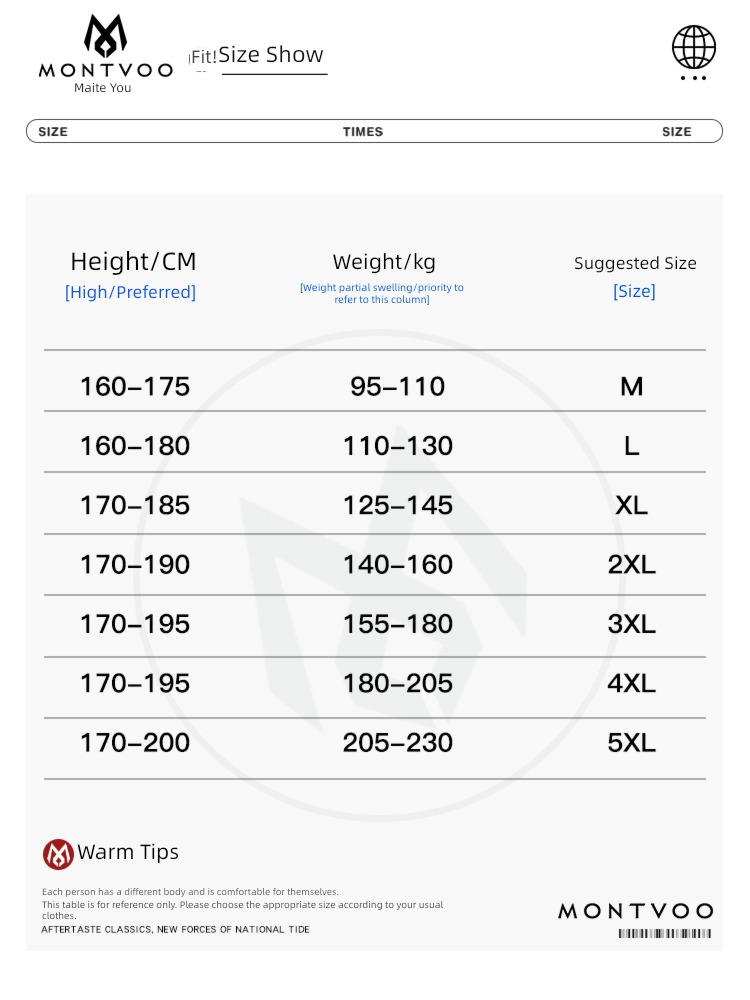
Task: Click the red Warm Tips badge icon
Action: 58,854
